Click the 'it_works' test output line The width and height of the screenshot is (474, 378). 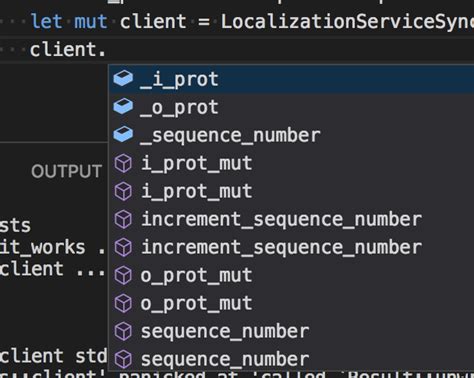52,247
